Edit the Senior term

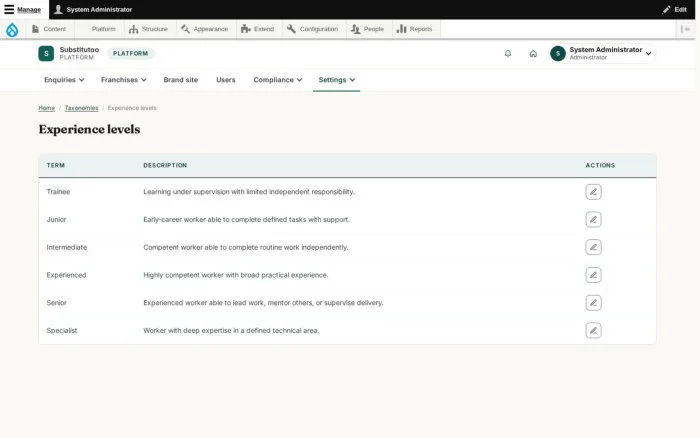tap(593, 303)
